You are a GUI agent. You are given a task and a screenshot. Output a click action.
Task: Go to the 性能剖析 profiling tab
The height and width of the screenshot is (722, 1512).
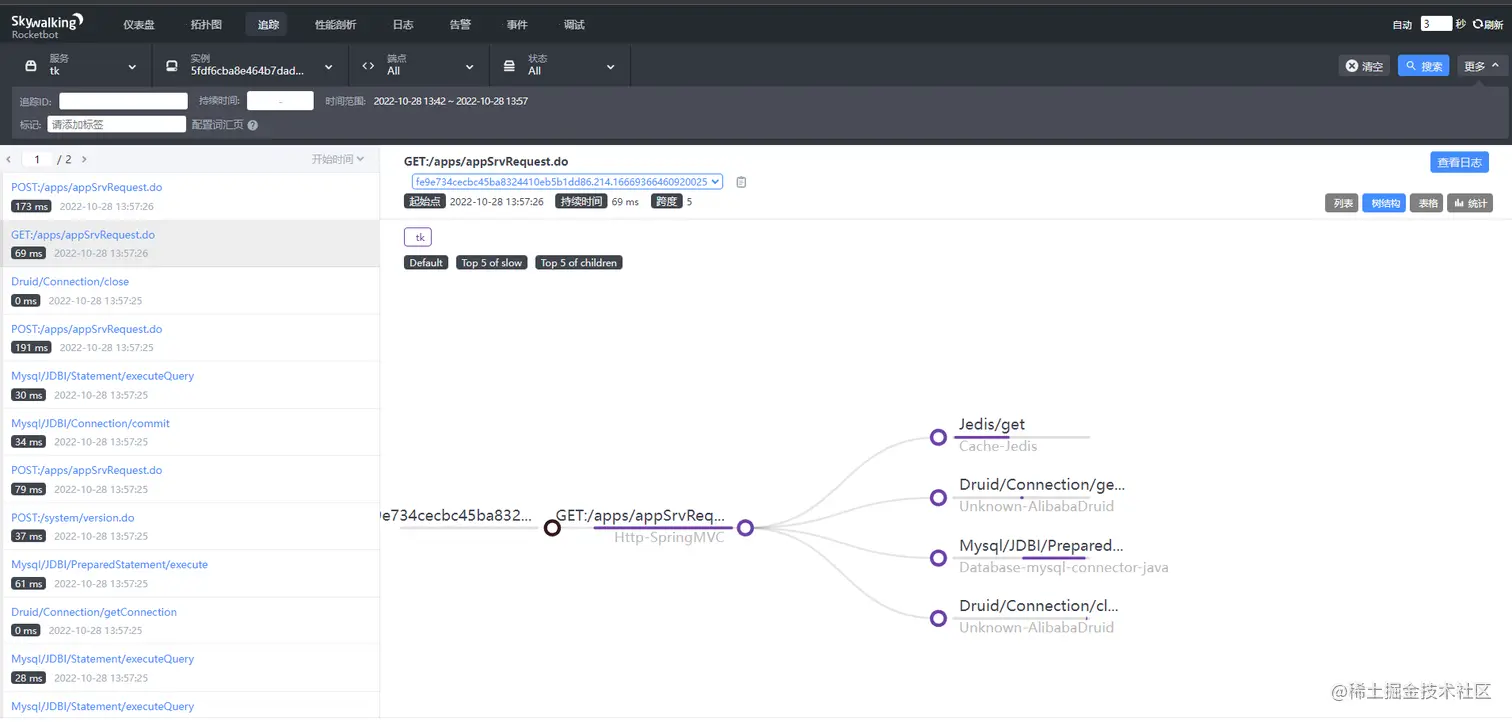pyautogui.click(x=335, y=25)
